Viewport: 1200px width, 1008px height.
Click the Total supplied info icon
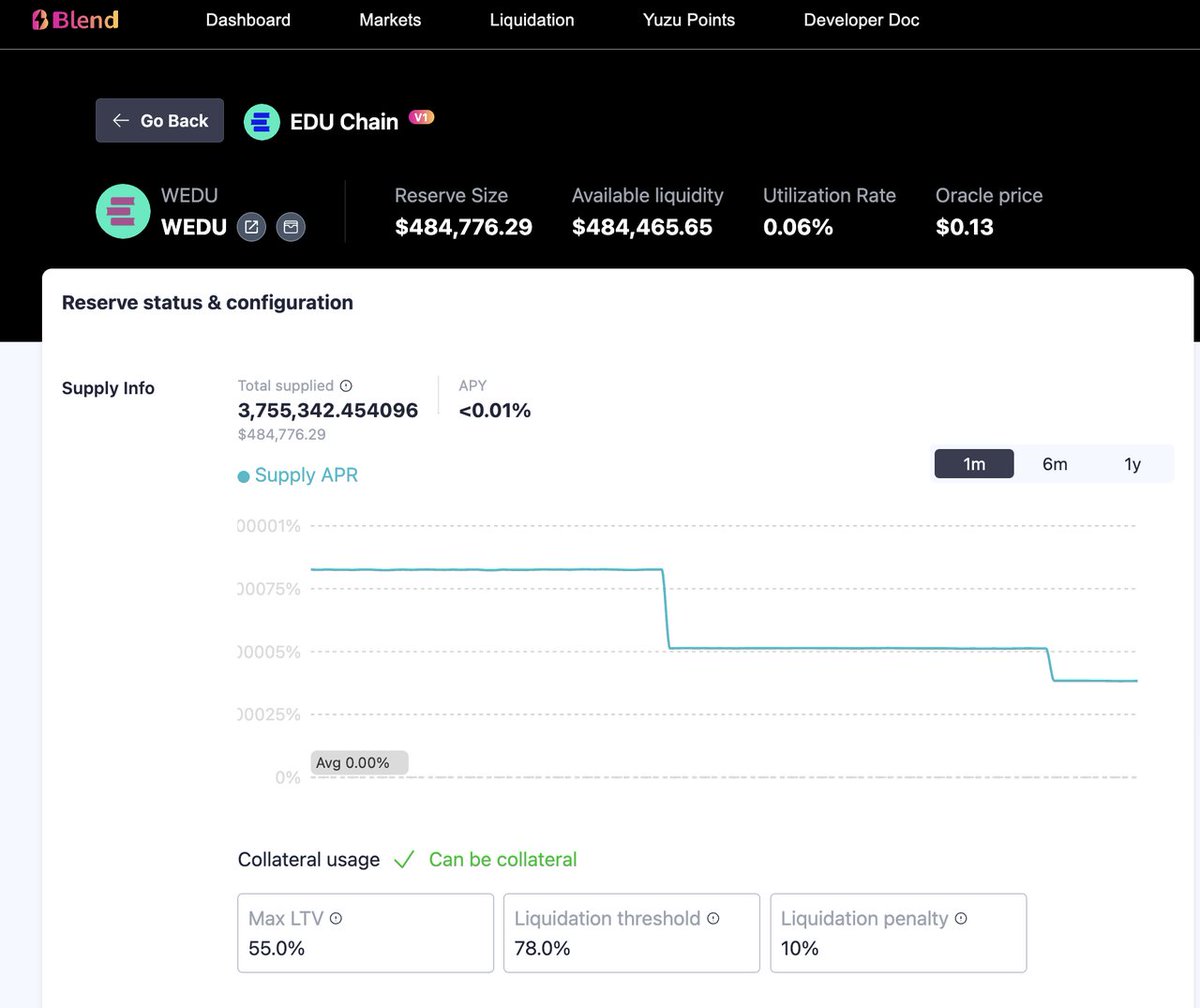346,385
